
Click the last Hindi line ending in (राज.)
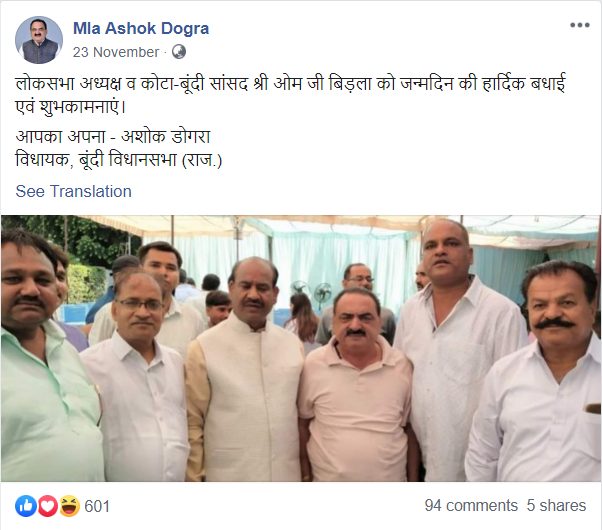click(119, 160)
